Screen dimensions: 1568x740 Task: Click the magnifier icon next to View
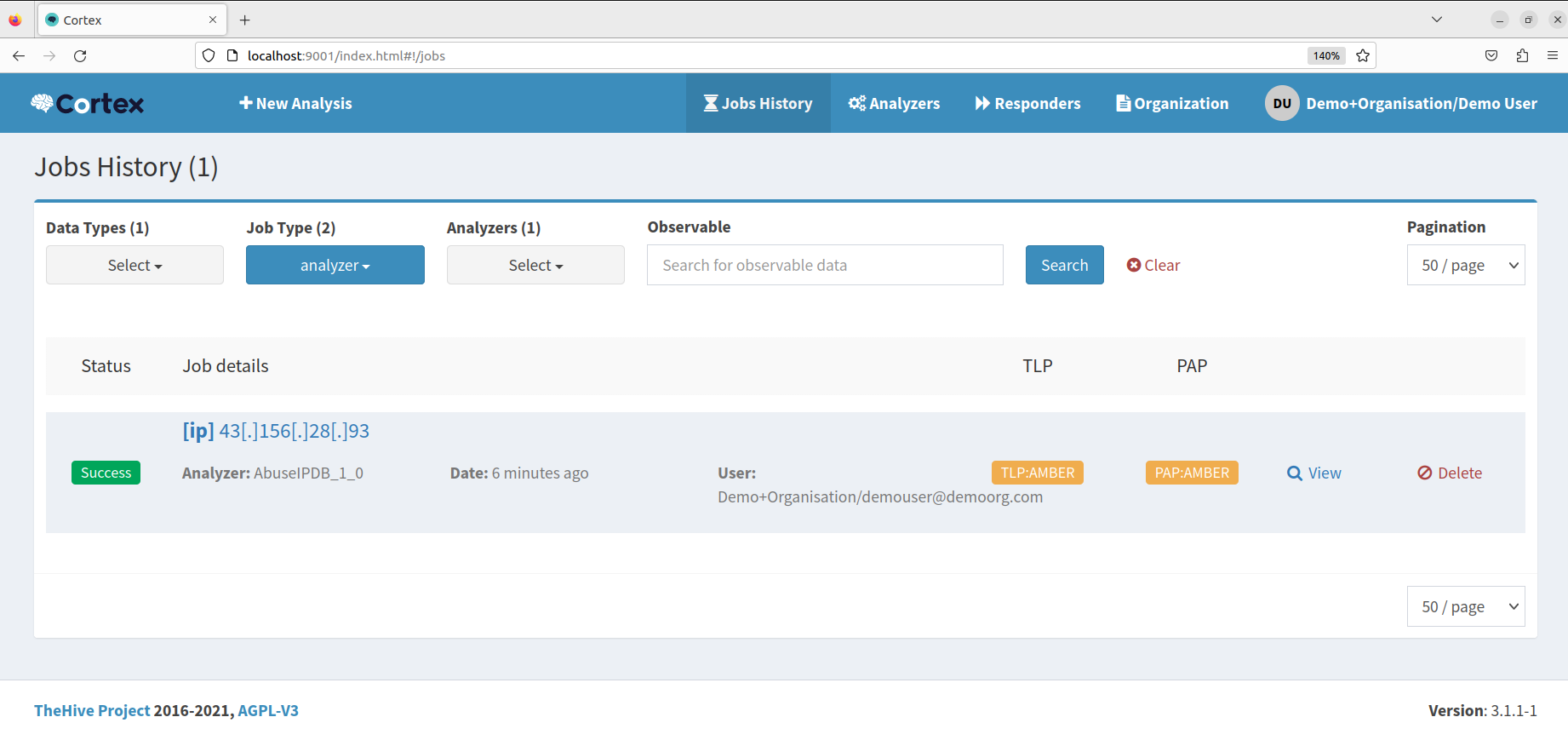tap(1295, 473)
